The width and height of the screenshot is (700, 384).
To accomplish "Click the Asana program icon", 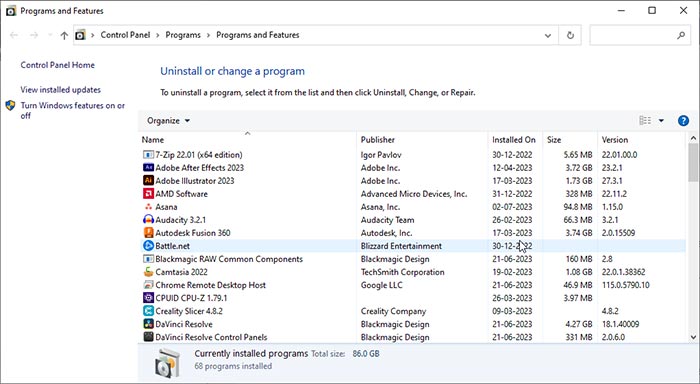I will [148, 207].
